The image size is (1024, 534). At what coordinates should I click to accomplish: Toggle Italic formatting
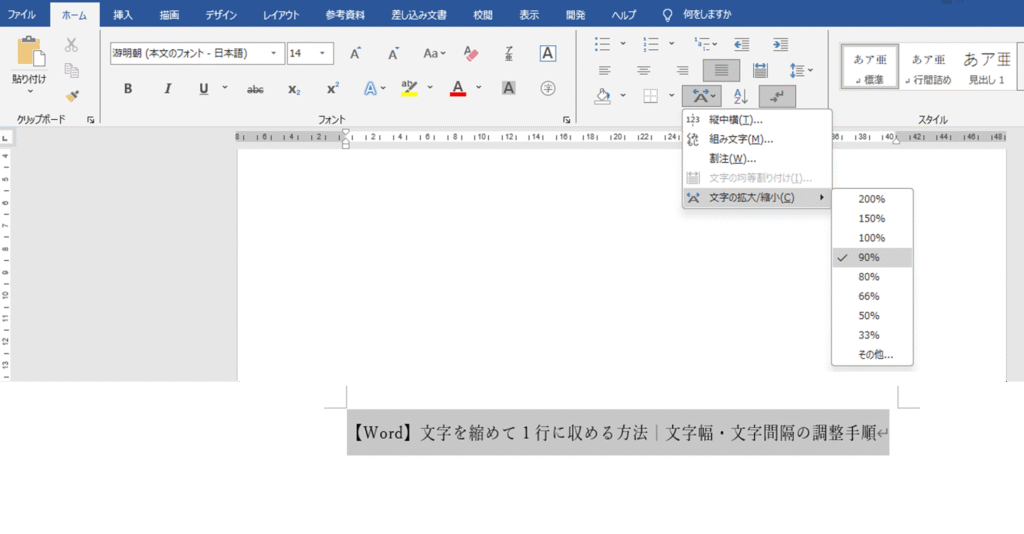click(x=166, y=89)
